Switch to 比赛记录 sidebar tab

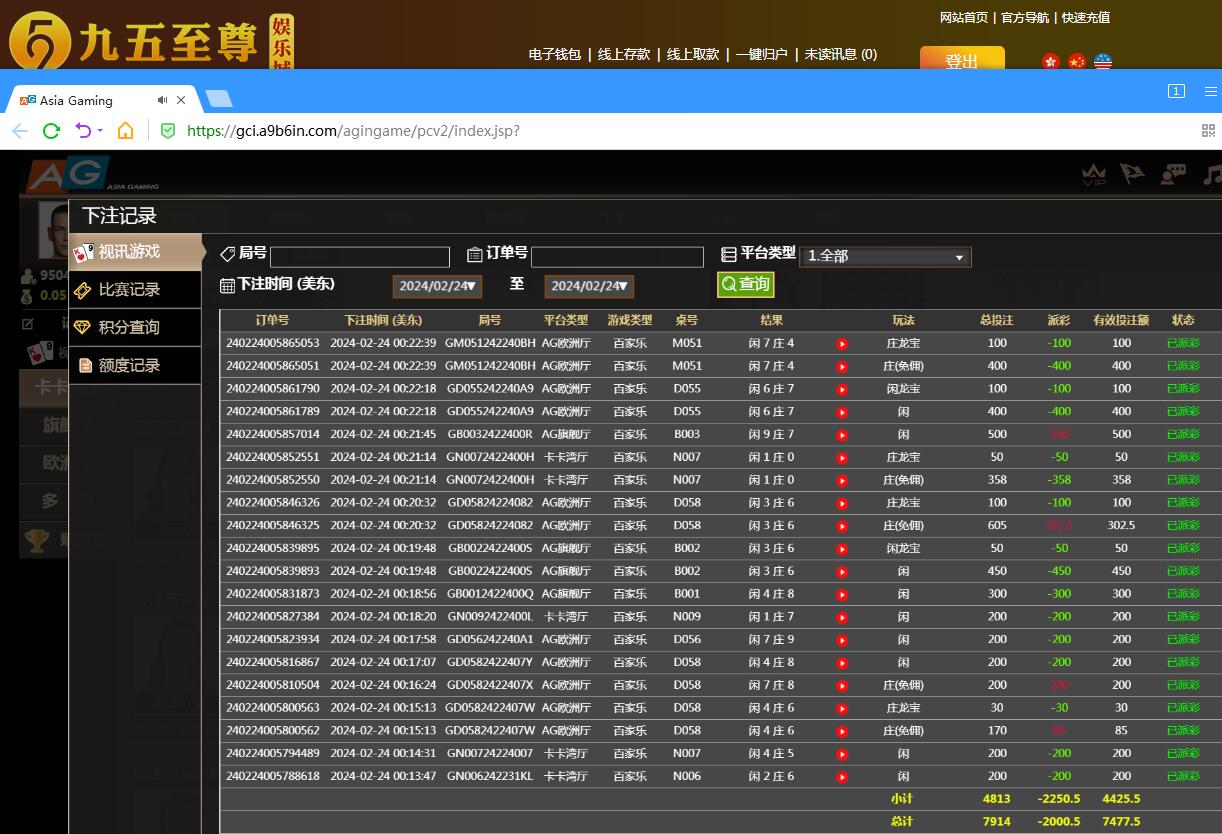coord(129,290)
